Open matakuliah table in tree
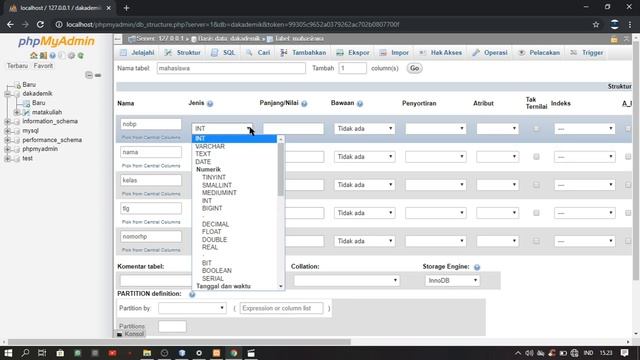The width and height of the screenshot is (640, 360). point(47,112)
